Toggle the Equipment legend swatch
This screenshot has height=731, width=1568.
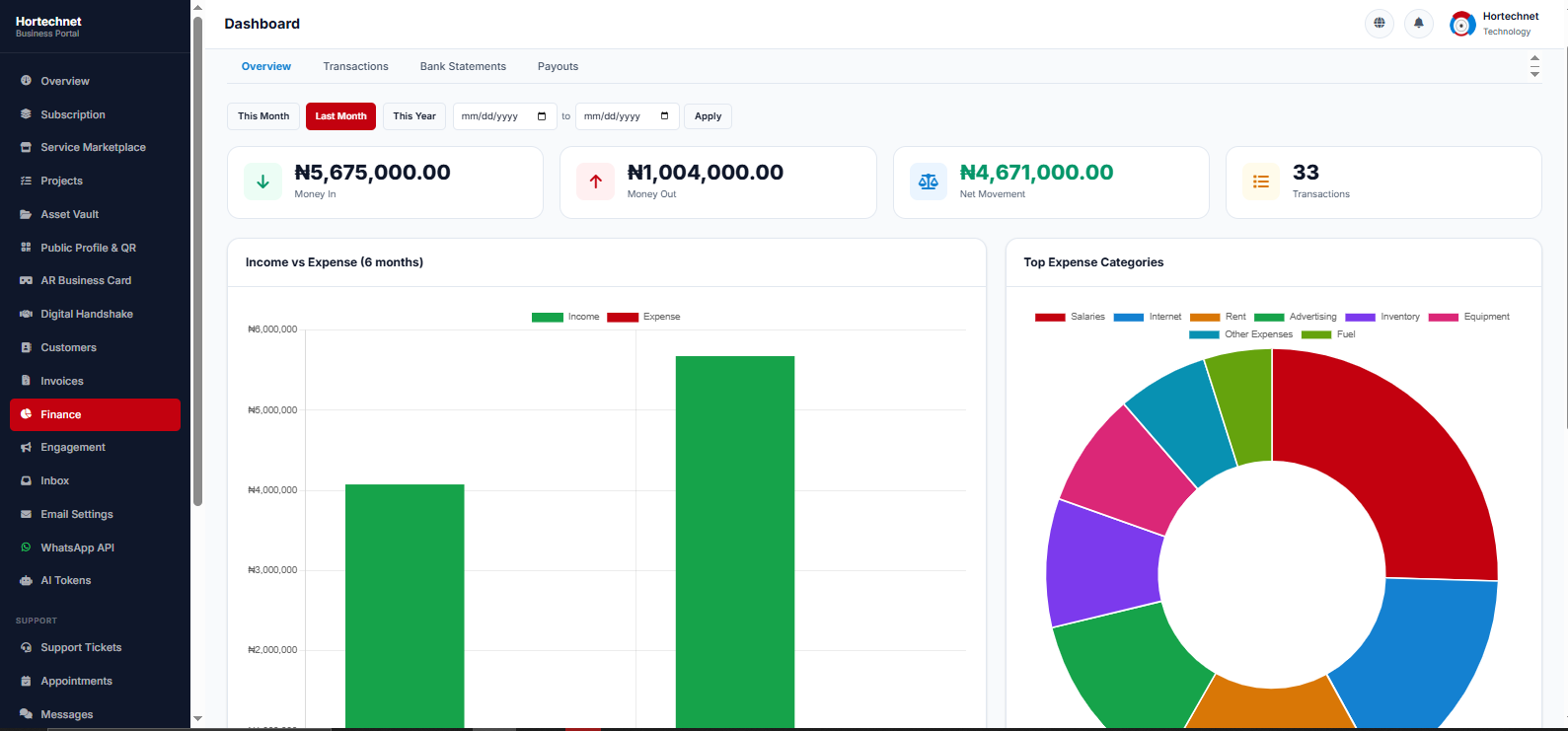pyautogui.click(x=1444, y=317)
